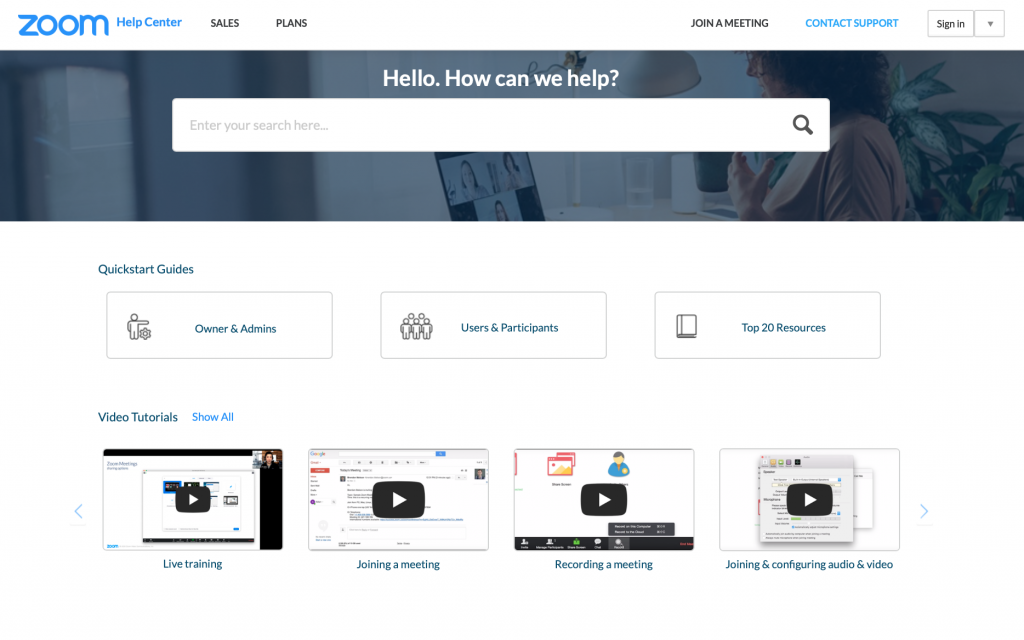
Task: Play the Joining & configuring audio & video tutorial
Action: point(809,499)
